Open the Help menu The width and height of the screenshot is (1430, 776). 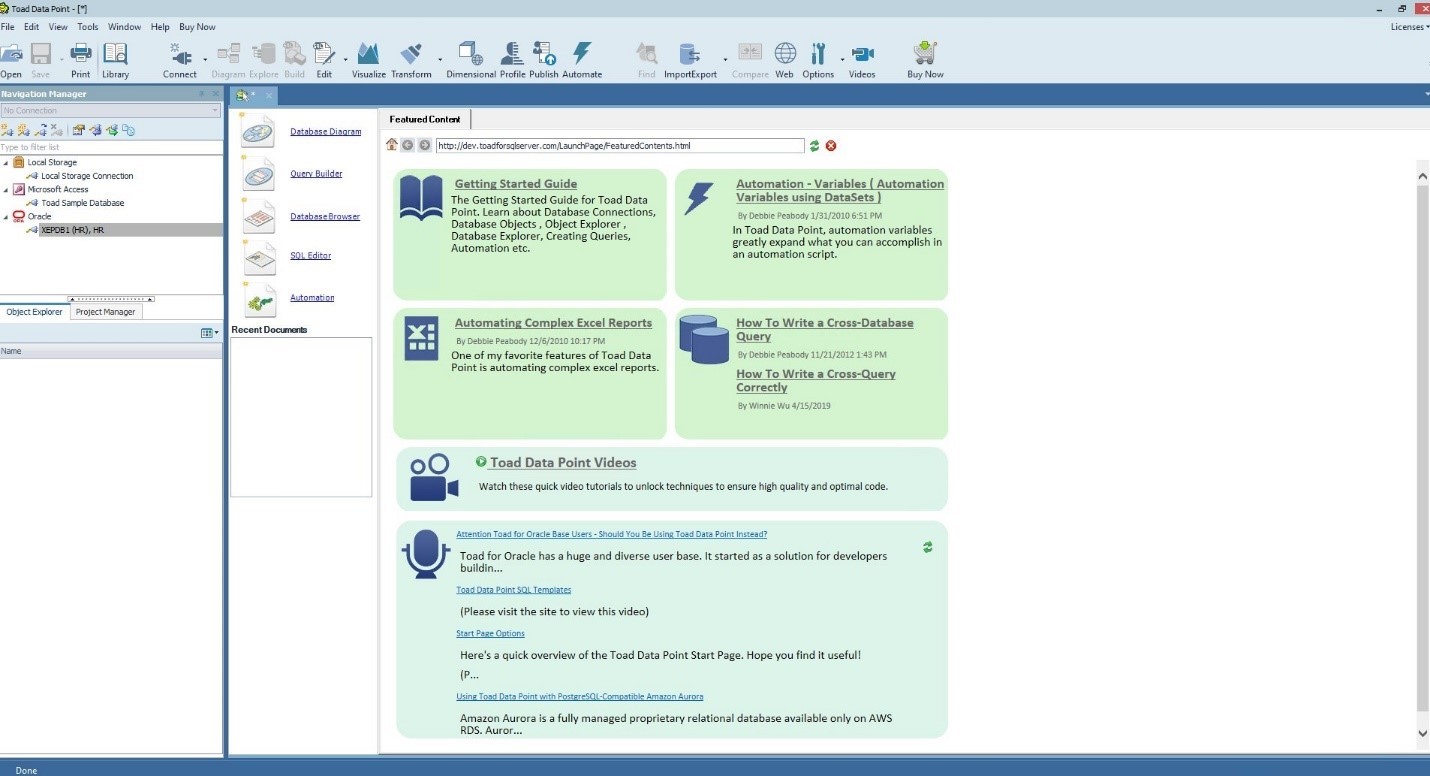coord(160,27)
